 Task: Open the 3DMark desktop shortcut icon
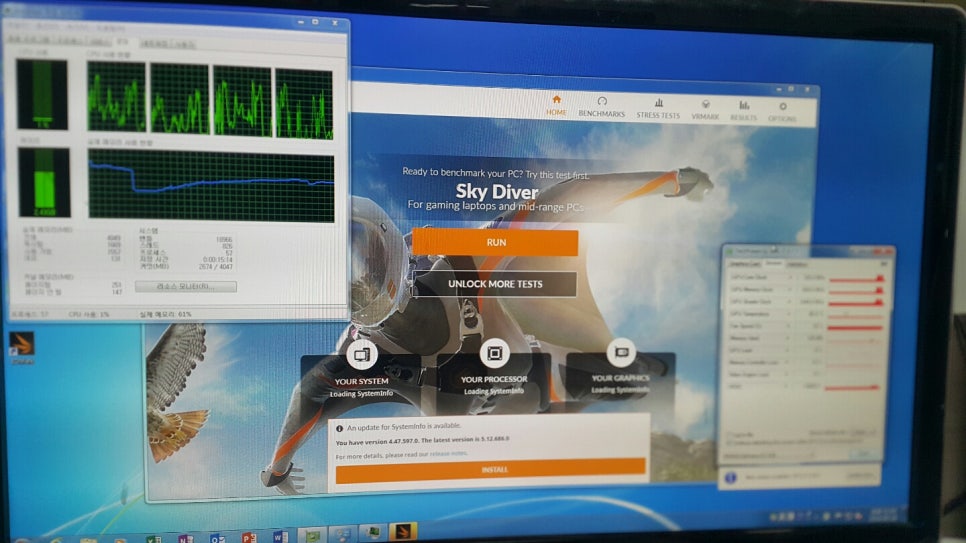(22, 347)
